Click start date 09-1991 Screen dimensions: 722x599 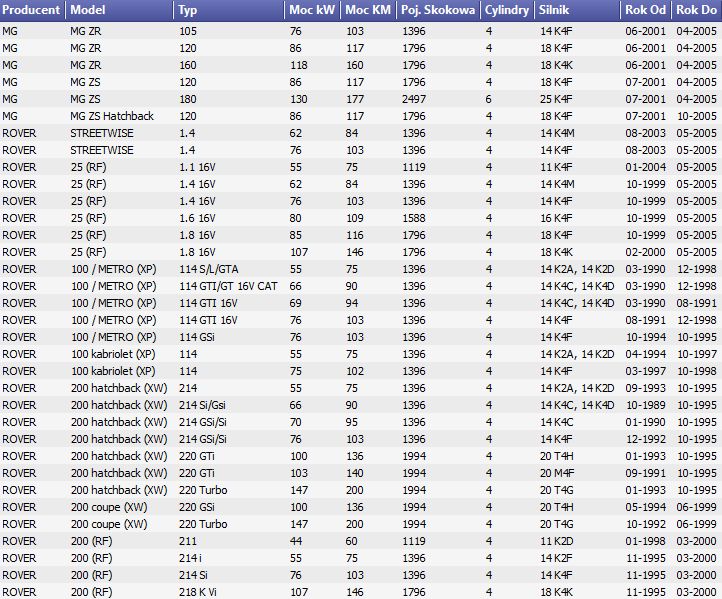click(646, 473)
